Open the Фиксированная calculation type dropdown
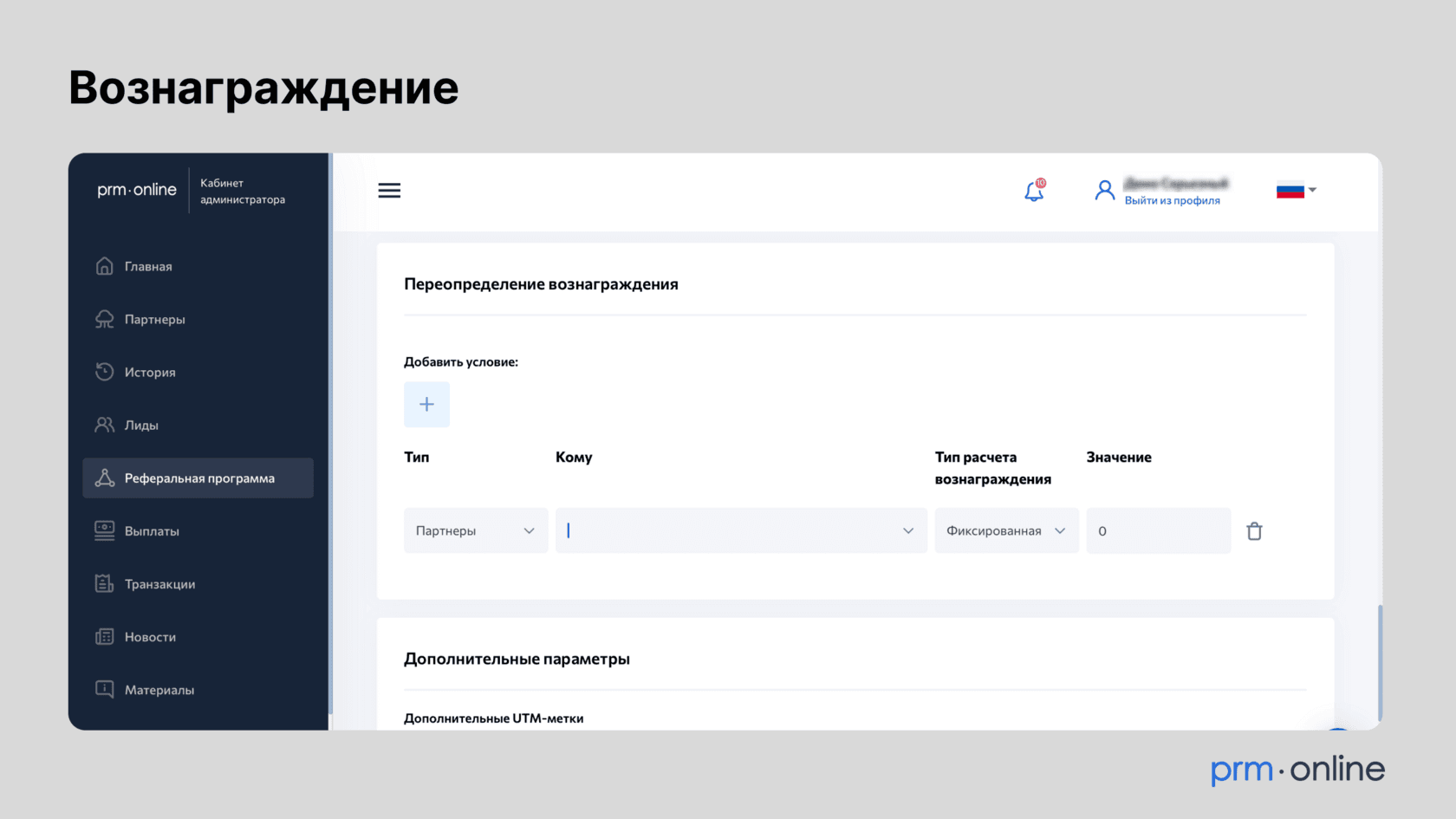This screenshot has height=819, width=1456. [x=1005, y=530]
